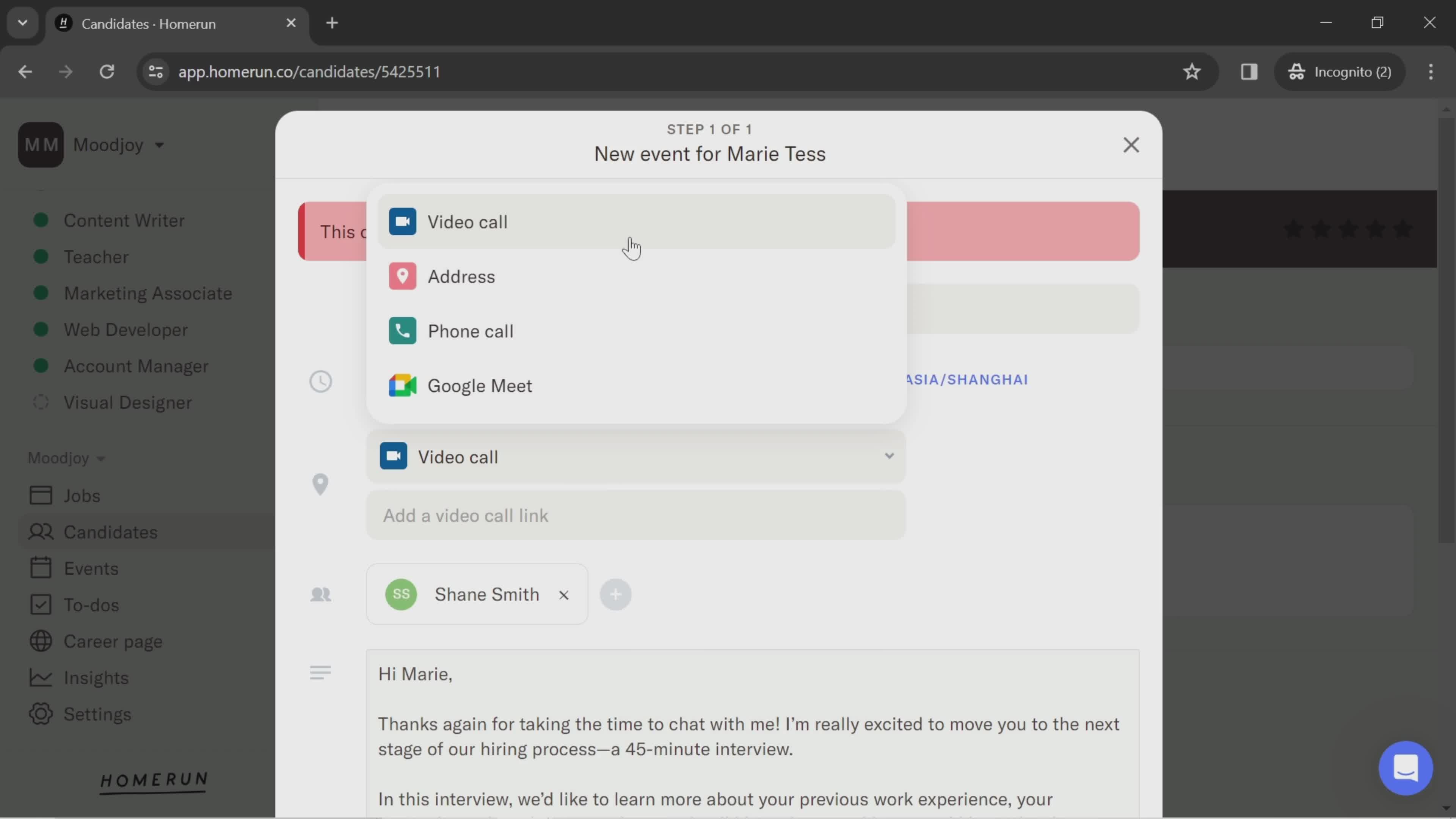Open the Video call location dropdown

click(x=636, y=457)
